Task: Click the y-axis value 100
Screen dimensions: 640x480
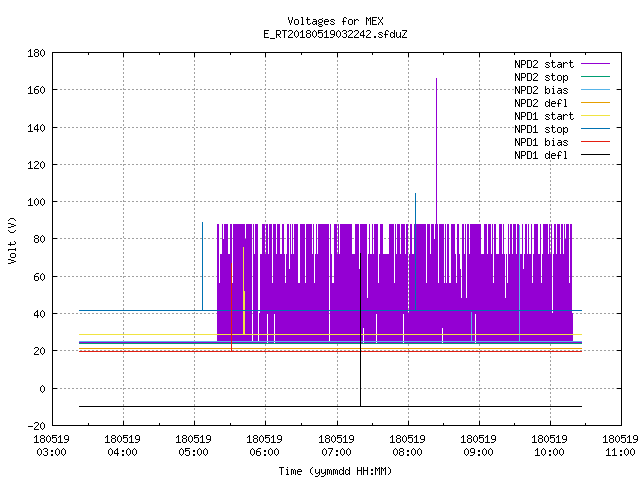Action: (x=36, y=202)
